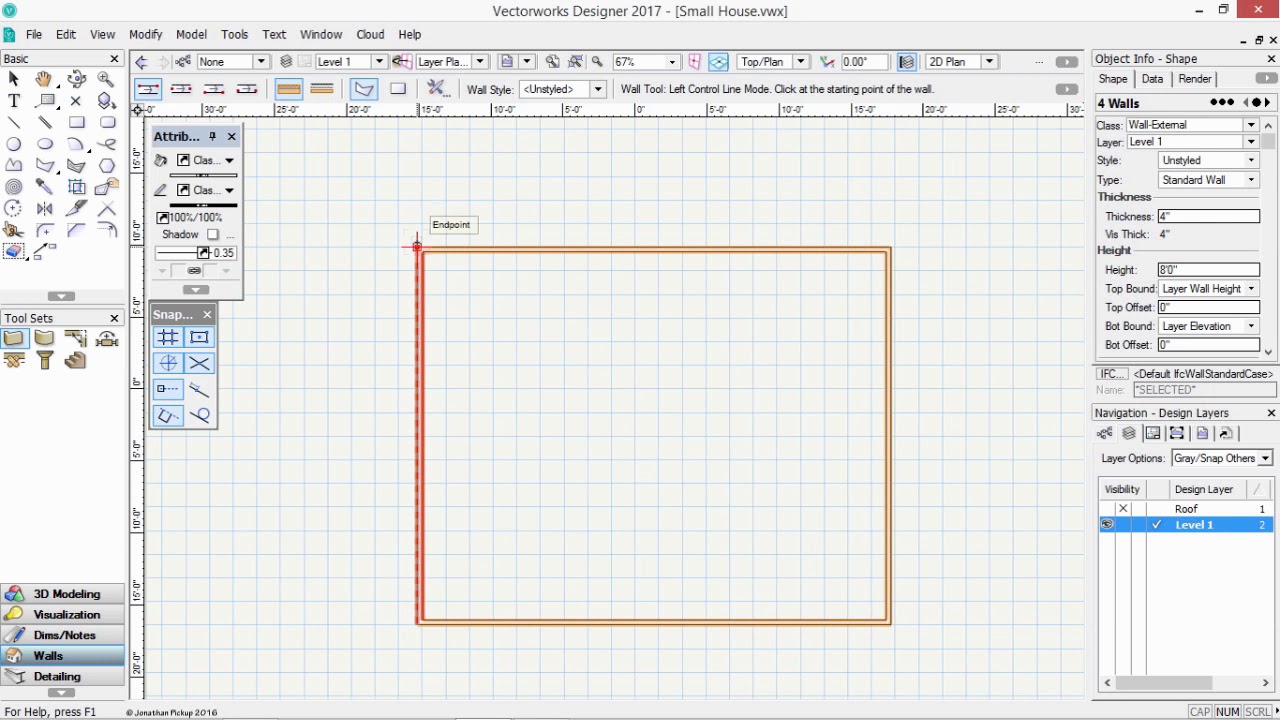Click the pen style icon in Attributes
Viewport: 1280px width, 720px height.
[161, 190]
